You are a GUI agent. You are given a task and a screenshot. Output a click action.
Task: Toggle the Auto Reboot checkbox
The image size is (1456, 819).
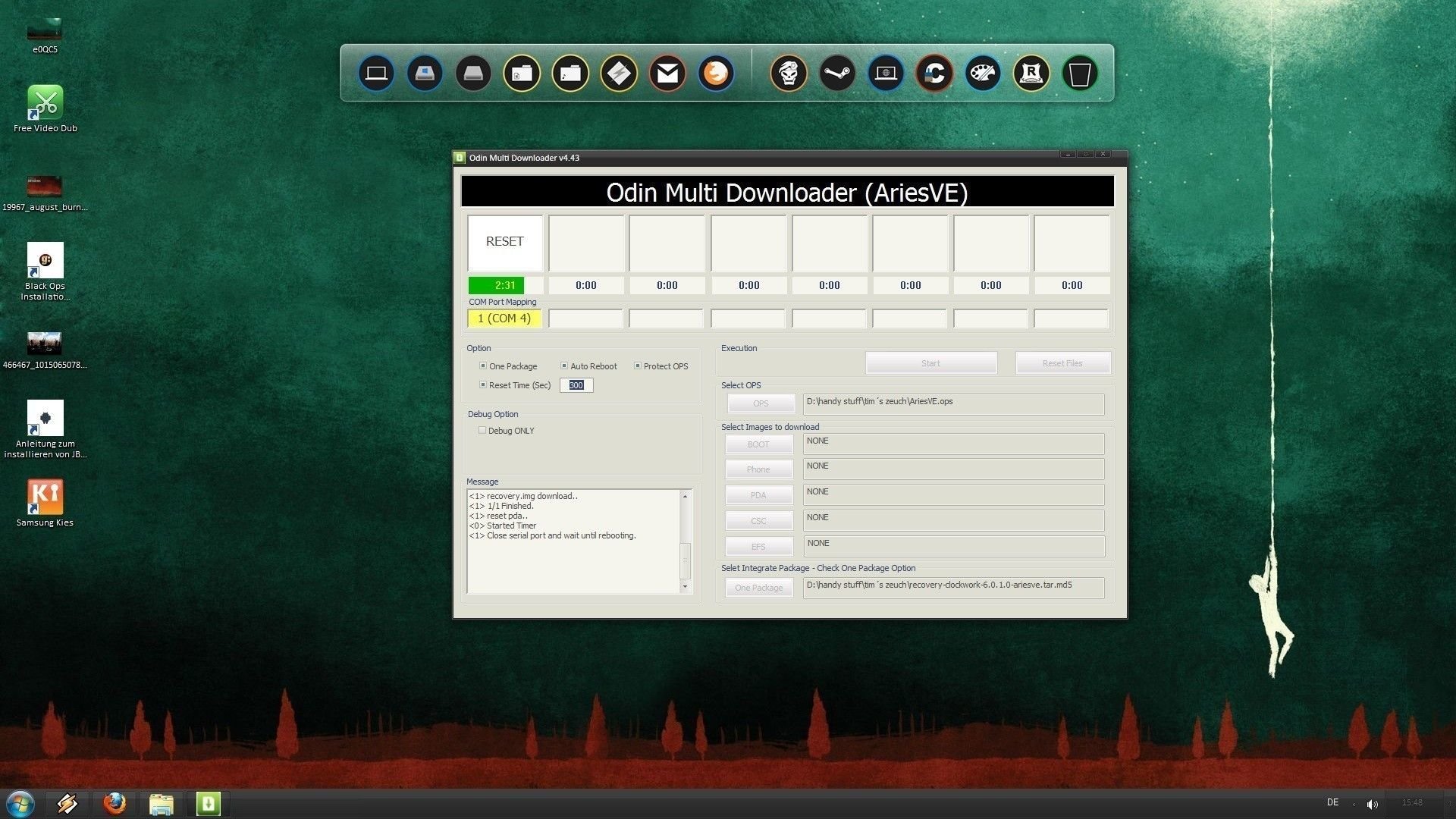563,366
